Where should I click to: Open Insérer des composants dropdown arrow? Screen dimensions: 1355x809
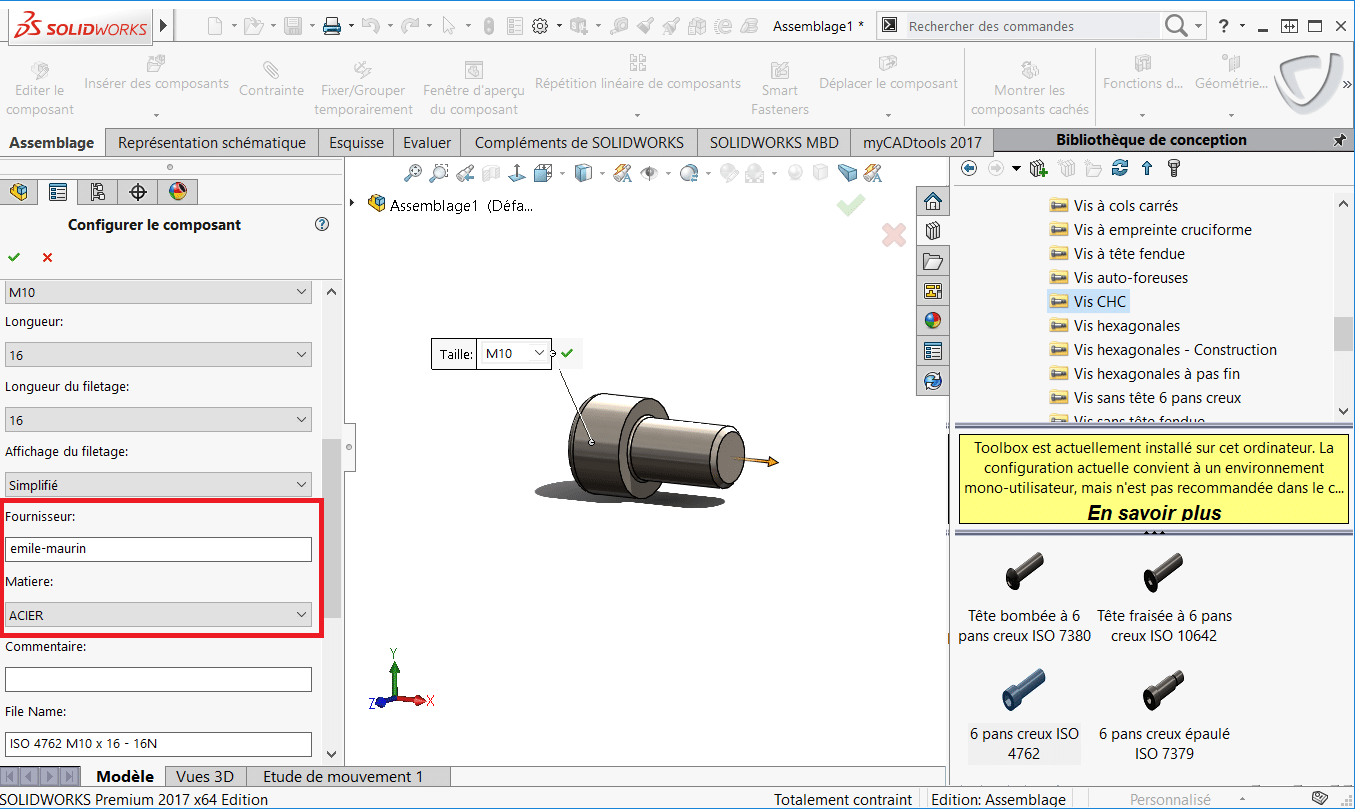point(156,114)
